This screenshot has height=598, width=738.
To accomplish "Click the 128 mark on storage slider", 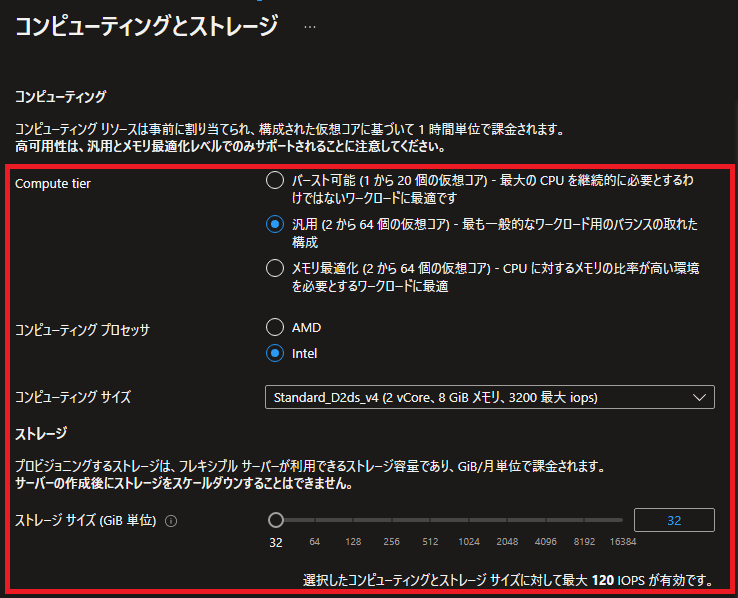I will point(353,542).
